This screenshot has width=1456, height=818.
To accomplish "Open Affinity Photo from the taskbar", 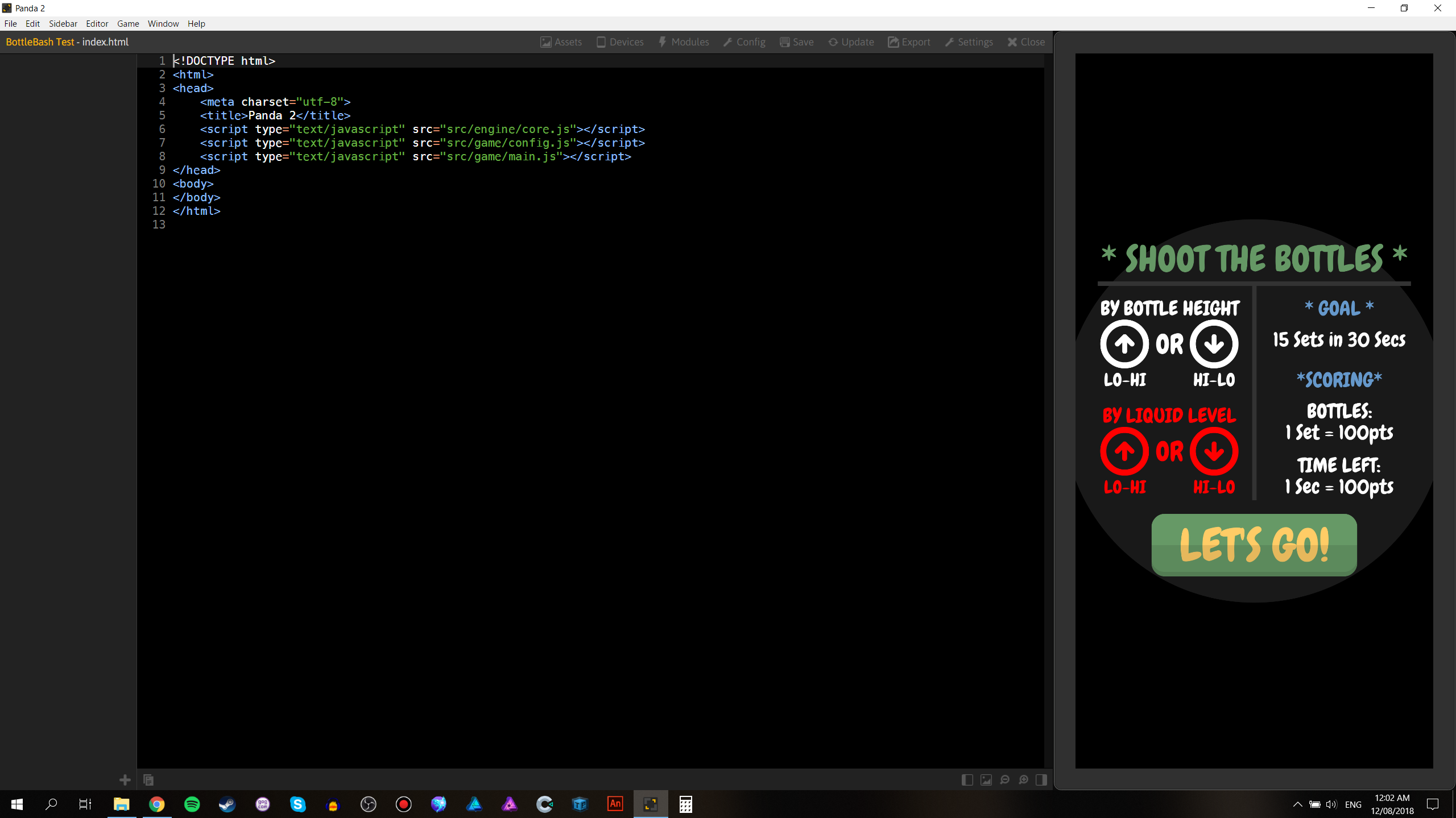I will (x=509, y=804).
